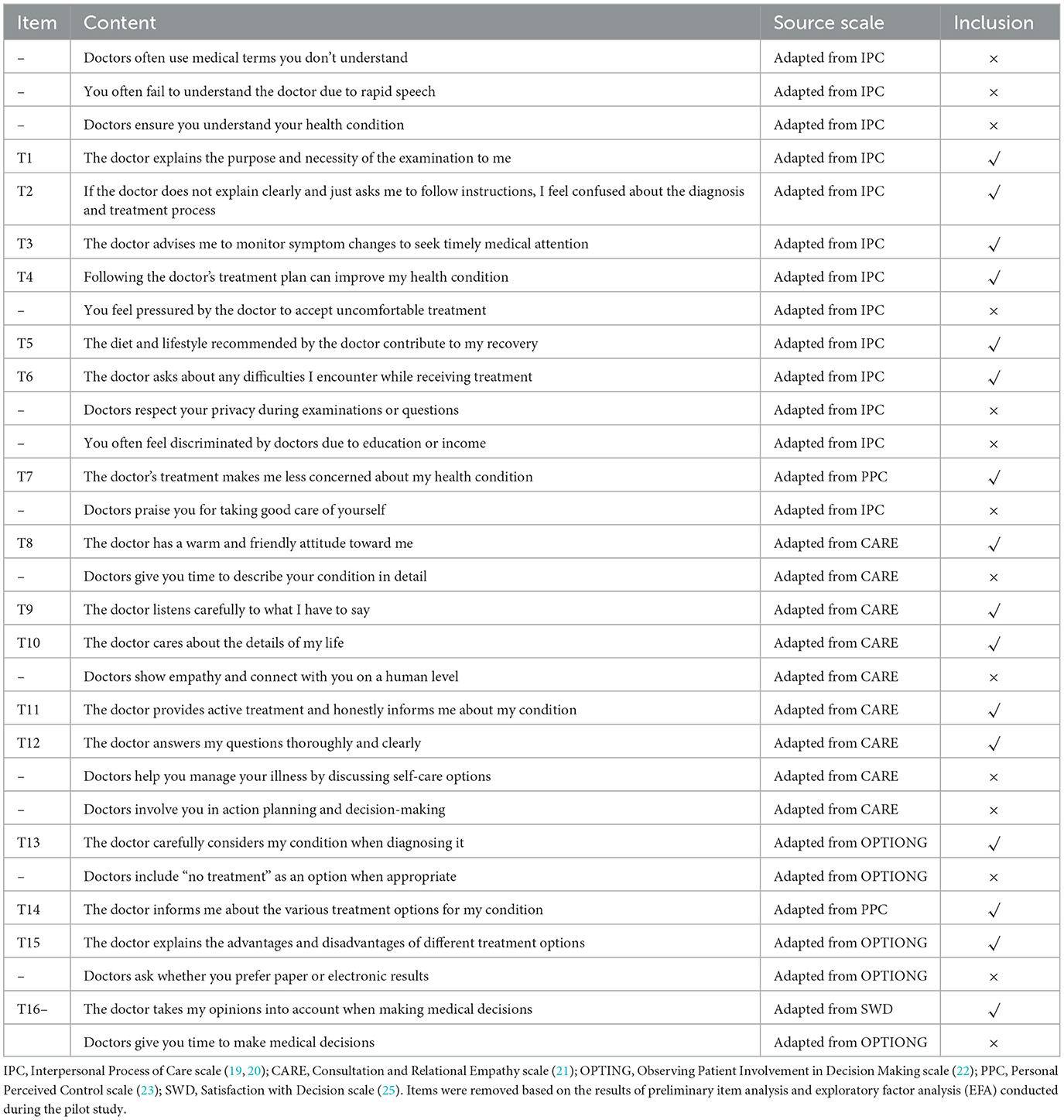Viewport: 1064px width, 1120px height.
Task: Click the cross for 'understand your health condition' row
Action: pyautogui.click(x=994, y=125)
